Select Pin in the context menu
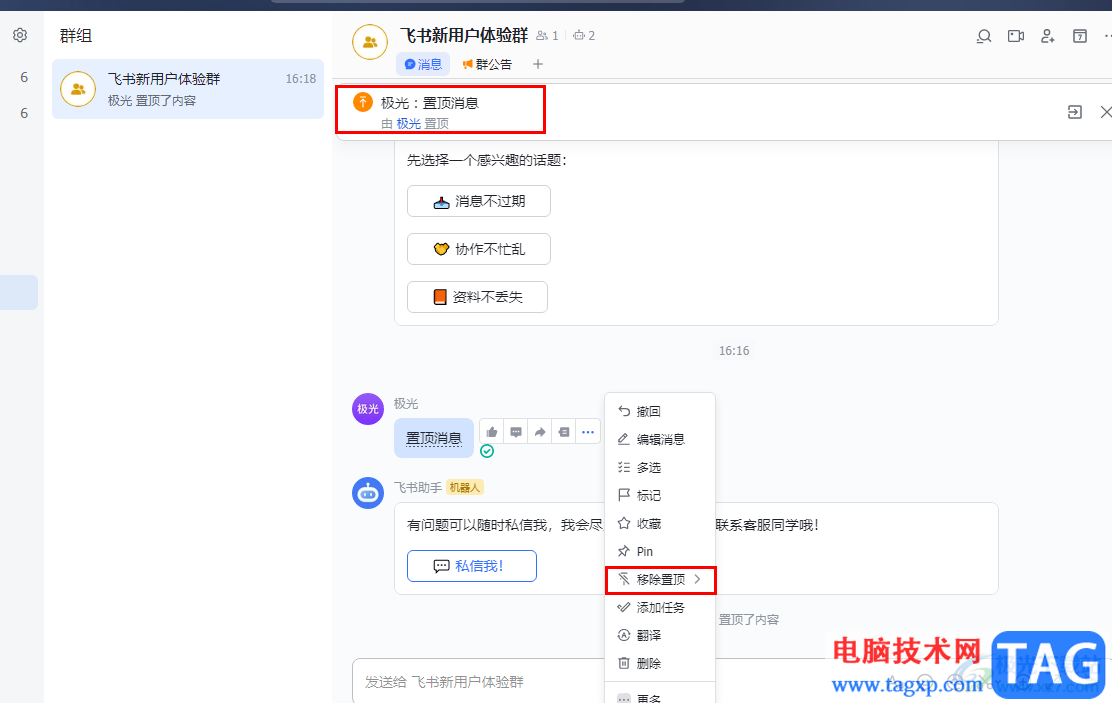 660,551
